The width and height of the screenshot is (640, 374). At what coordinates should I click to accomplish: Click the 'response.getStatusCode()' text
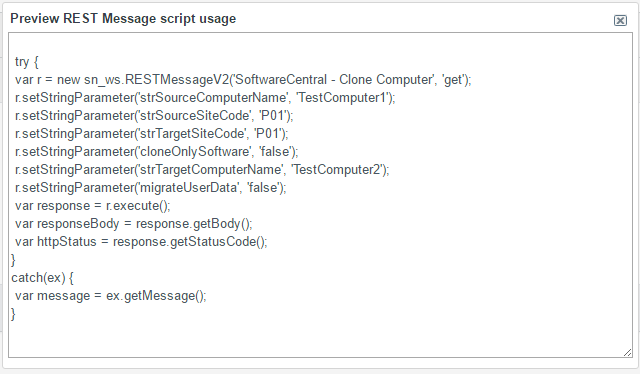[x=189, y=241]
